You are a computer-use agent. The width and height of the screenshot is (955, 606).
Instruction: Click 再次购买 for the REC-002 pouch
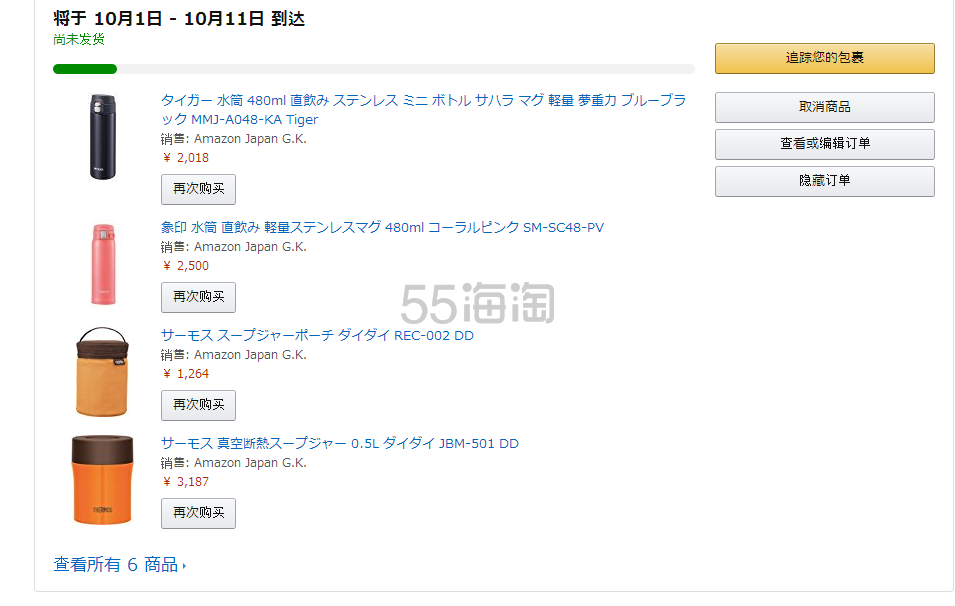coord(198,405)
